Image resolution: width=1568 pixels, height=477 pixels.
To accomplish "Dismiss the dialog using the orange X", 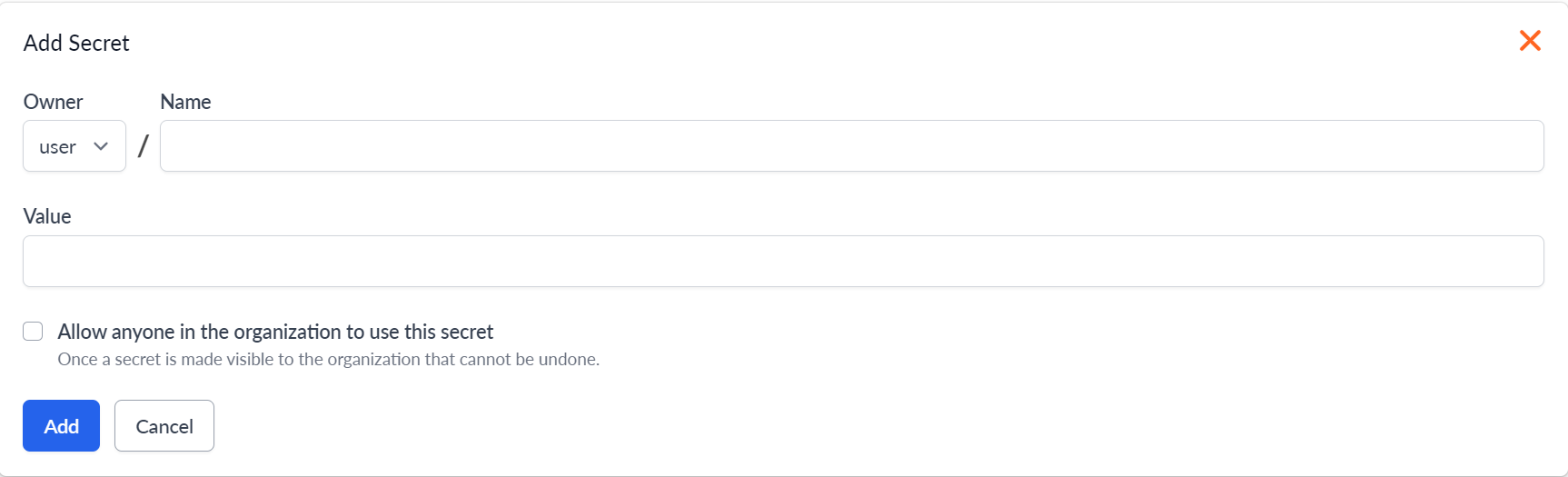I will pyautogui.click(x=1530, y=41).
